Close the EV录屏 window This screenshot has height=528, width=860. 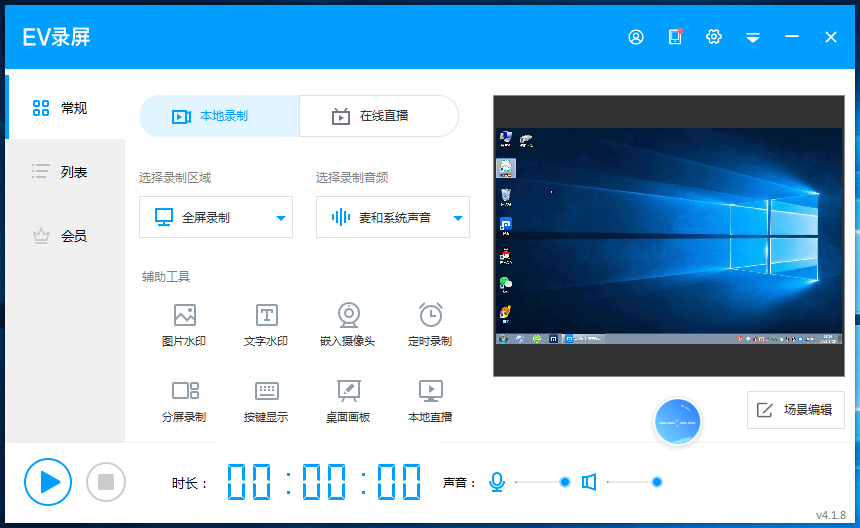(831, 37)
